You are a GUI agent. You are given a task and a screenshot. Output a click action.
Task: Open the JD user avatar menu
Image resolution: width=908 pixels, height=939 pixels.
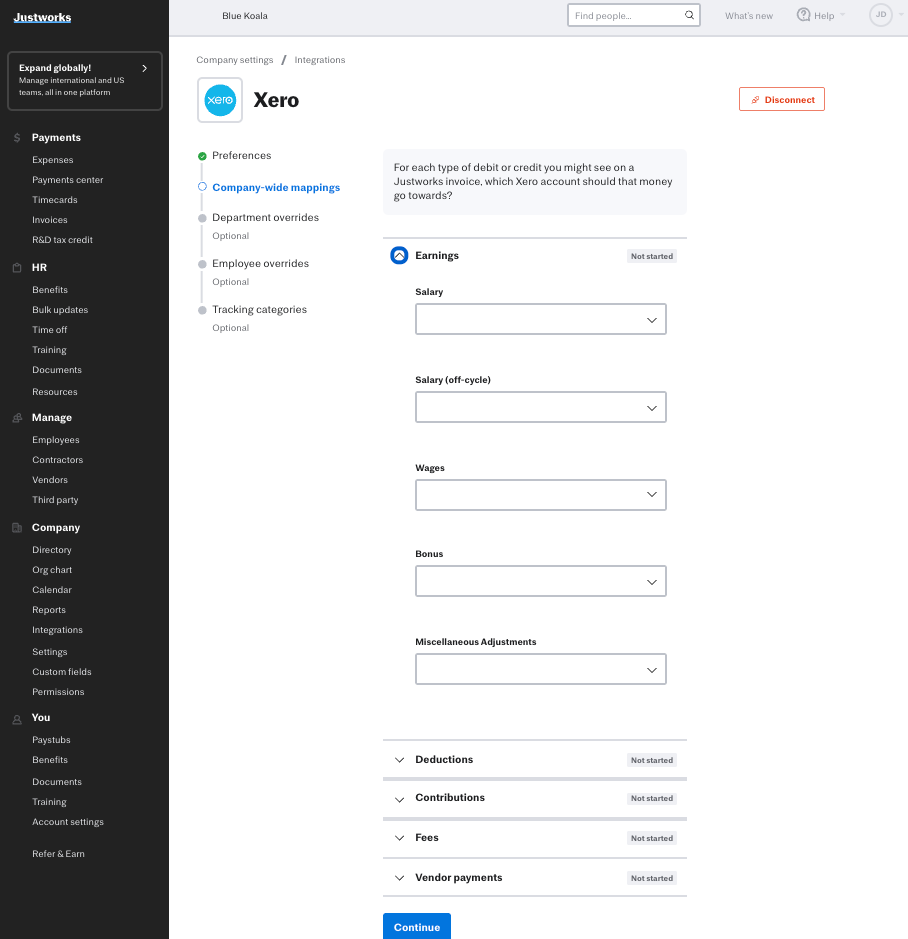[880, 15]
